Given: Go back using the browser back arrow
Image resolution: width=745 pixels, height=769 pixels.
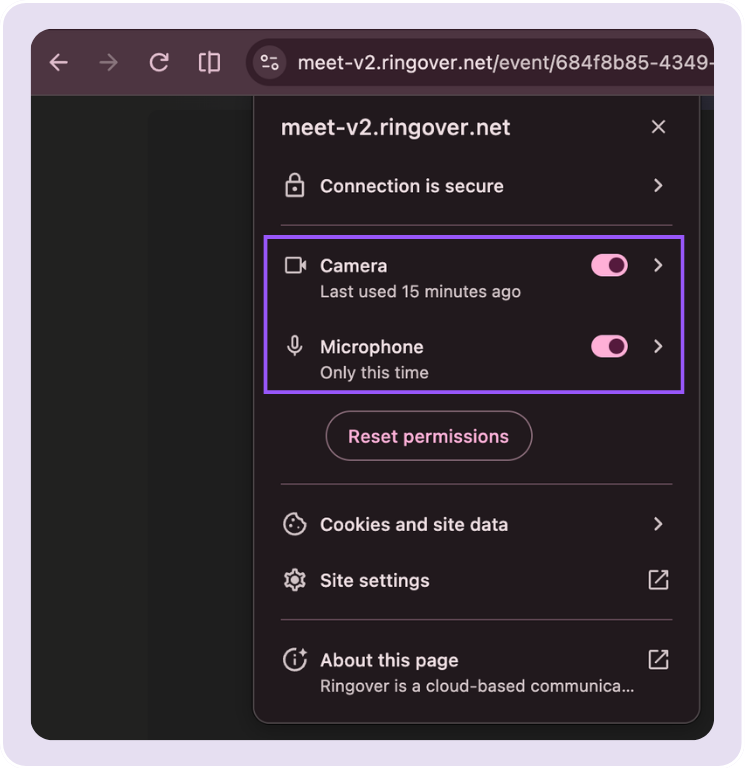Looking at the screenshot, I should point(59,63).
